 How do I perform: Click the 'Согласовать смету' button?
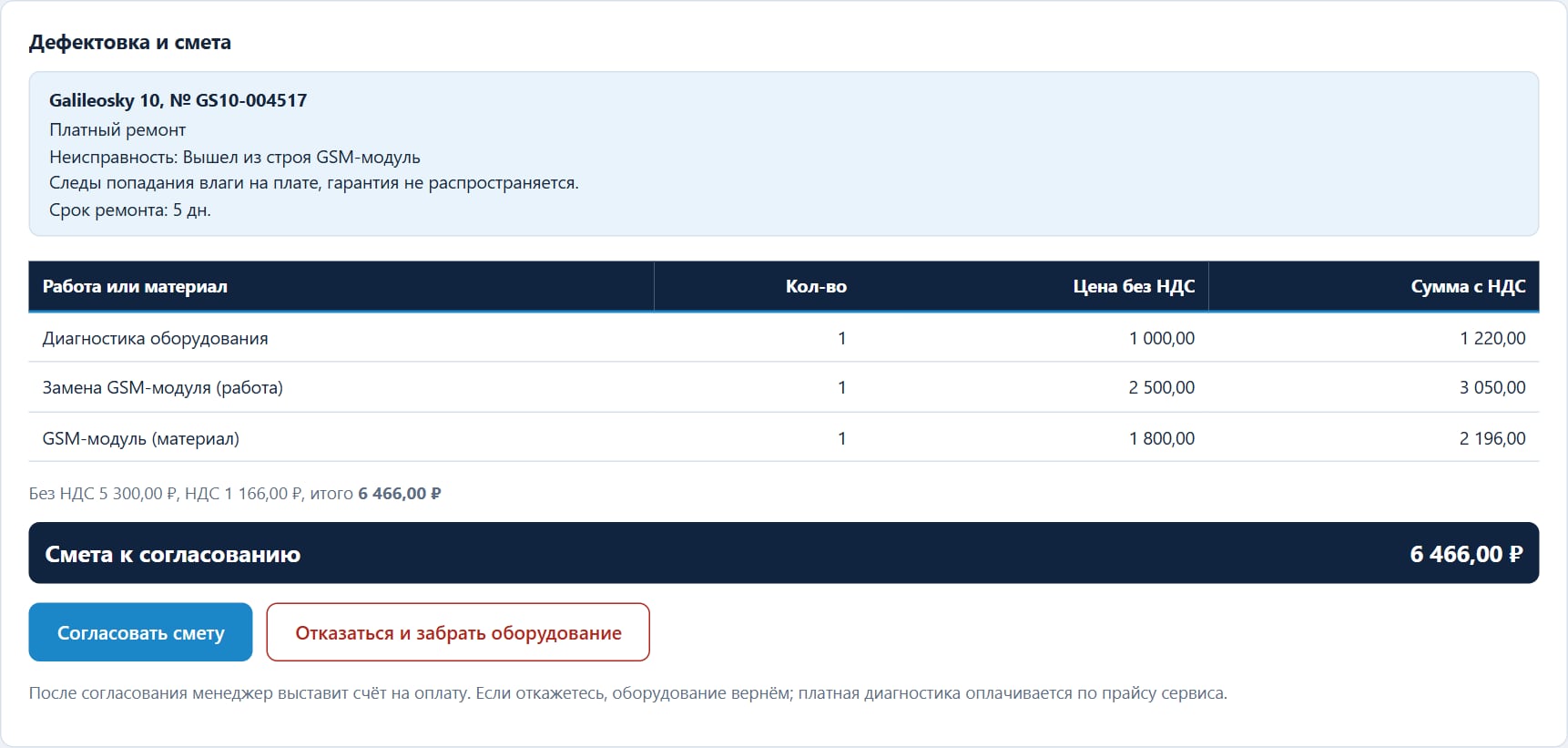[x=140, y=632]
